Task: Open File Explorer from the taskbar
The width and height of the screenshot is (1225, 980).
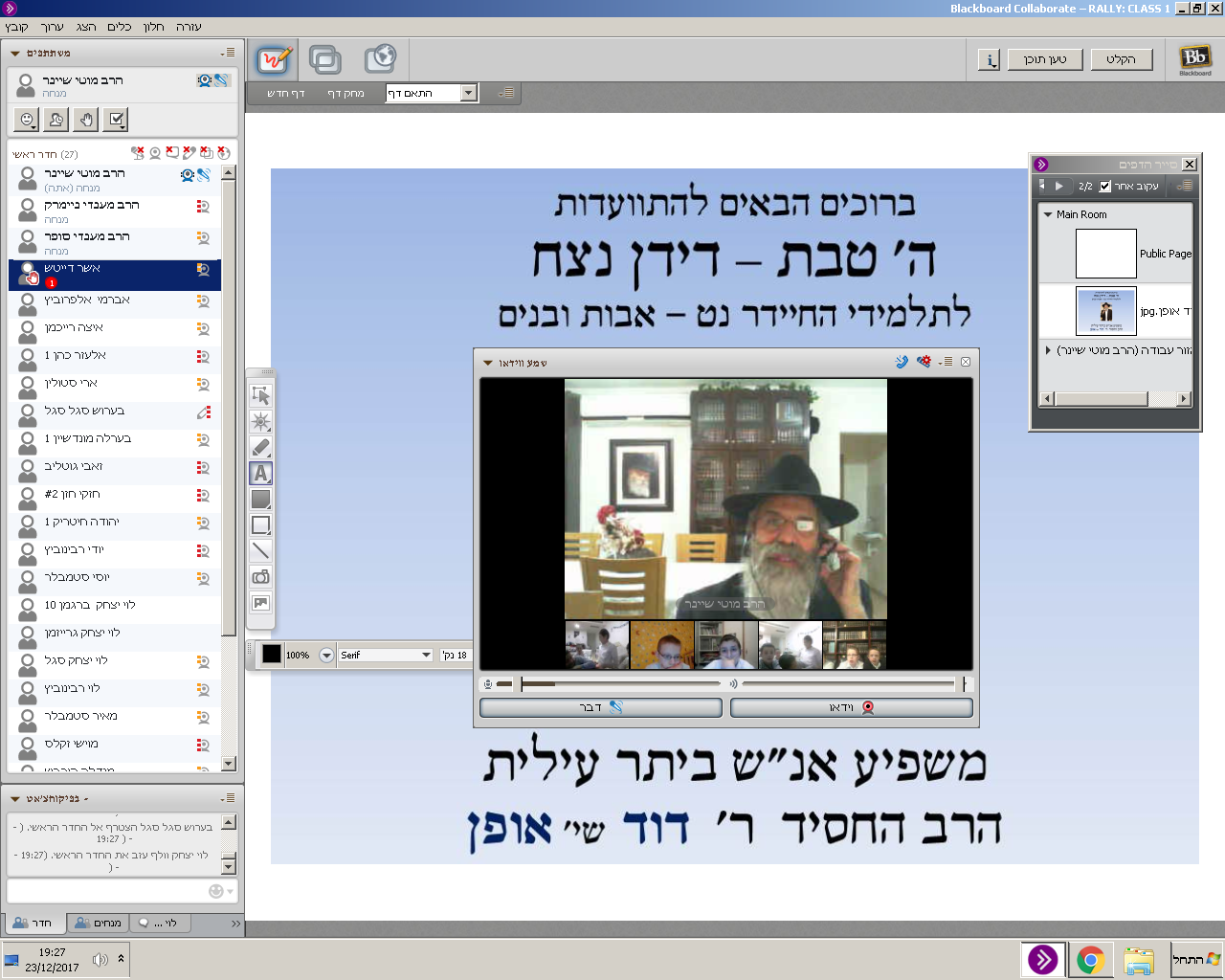Action: pyautogui.click(x=1139, y=959)
